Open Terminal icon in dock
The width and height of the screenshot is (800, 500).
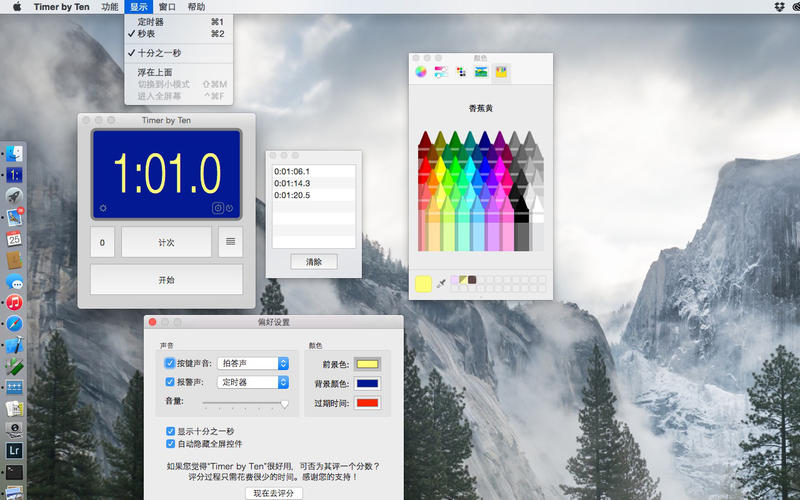[14, 472]
